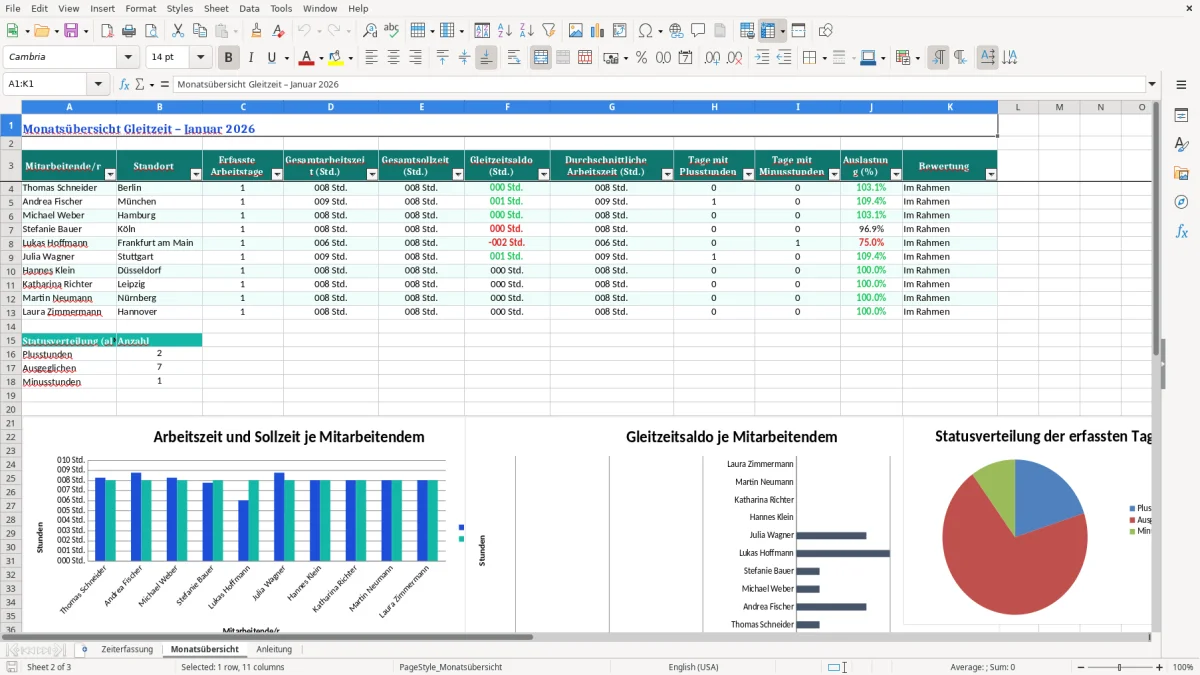1200x675 pixels.
Task: Toggle Bold formatting
Action: point(229,58)
